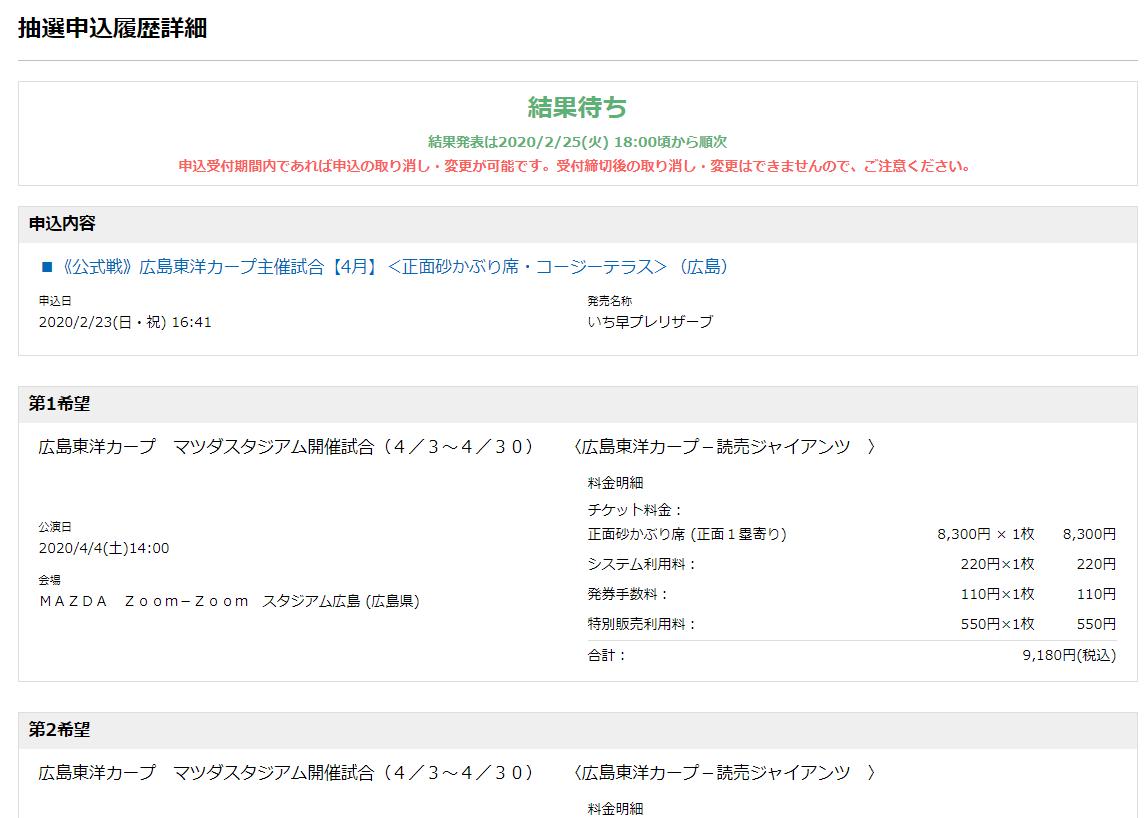Click the issuing fee total 110円

(x=1096, y=594)
